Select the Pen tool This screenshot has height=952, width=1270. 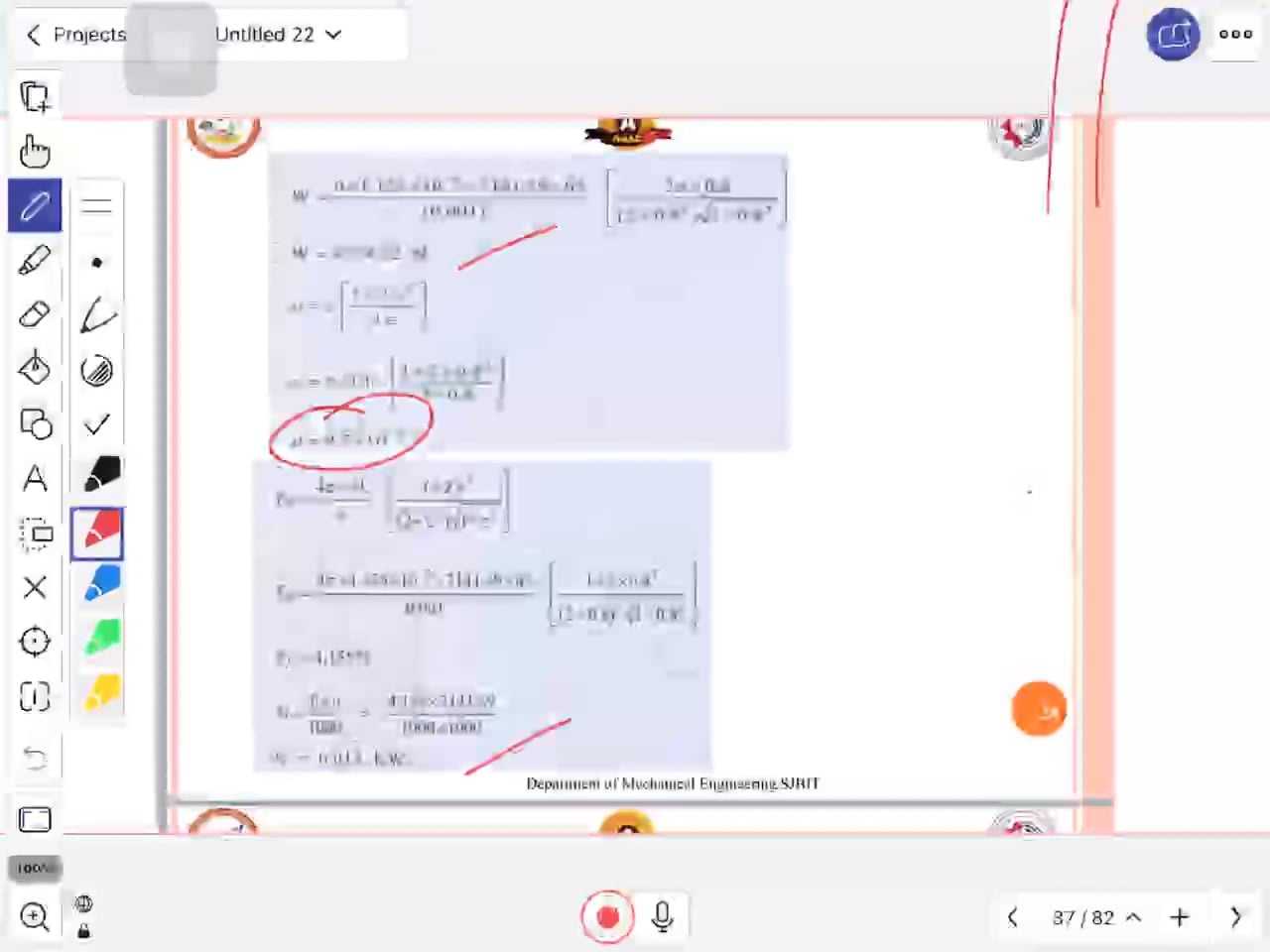coord(35,206)
